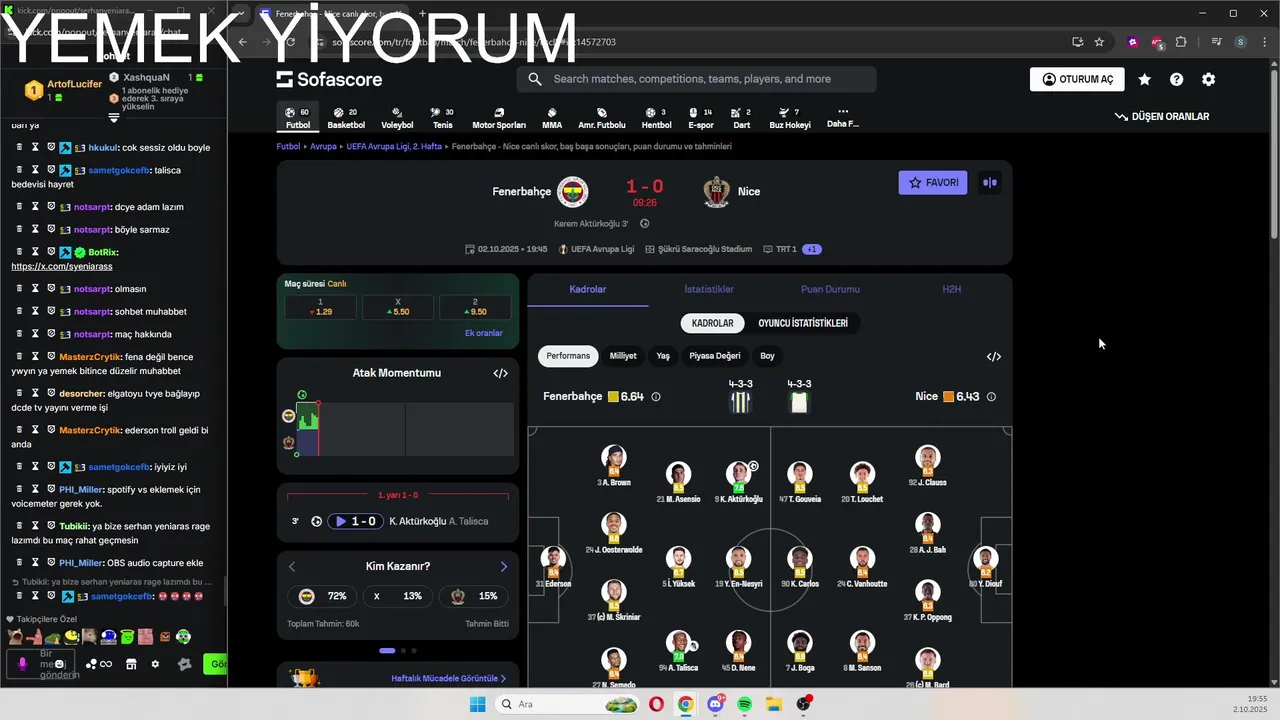
Task: Open the emoji picker in the Kick chat input
Action: pos(59,663)
